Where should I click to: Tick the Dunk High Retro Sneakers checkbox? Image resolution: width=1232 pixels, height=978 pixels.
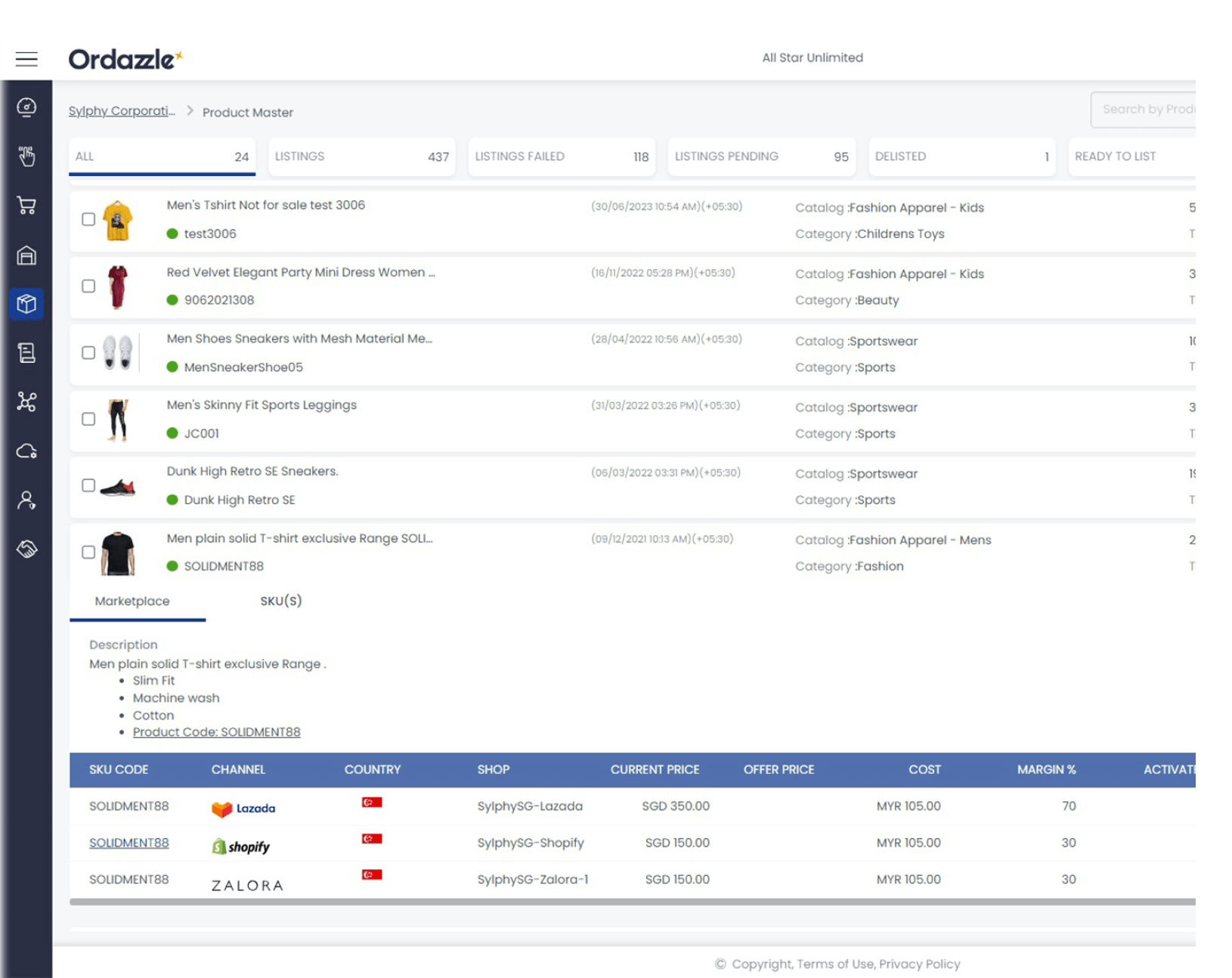coord(88,485)
